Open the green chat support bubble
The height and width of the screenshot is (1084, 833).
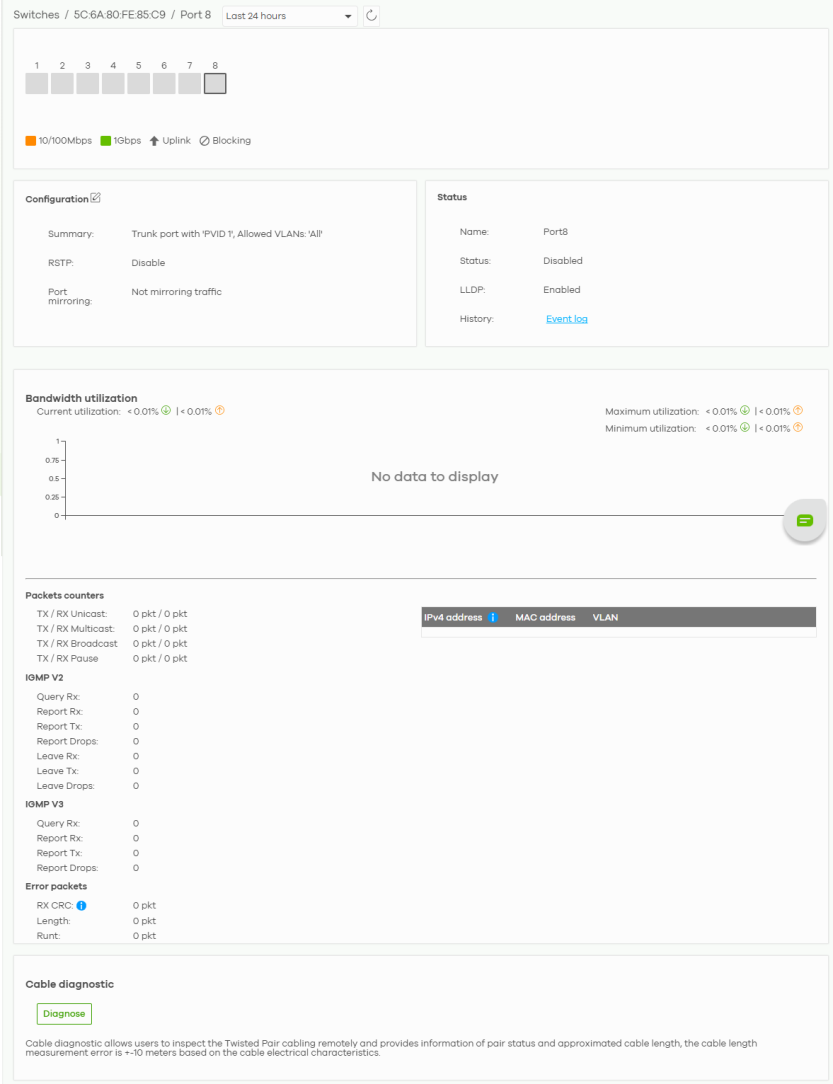805,521
